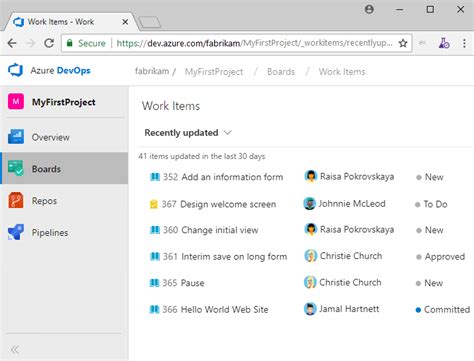Viewport: 474px width, 361px height.
Task: Reload the page with refresh icon
Action: click(49, 43)
